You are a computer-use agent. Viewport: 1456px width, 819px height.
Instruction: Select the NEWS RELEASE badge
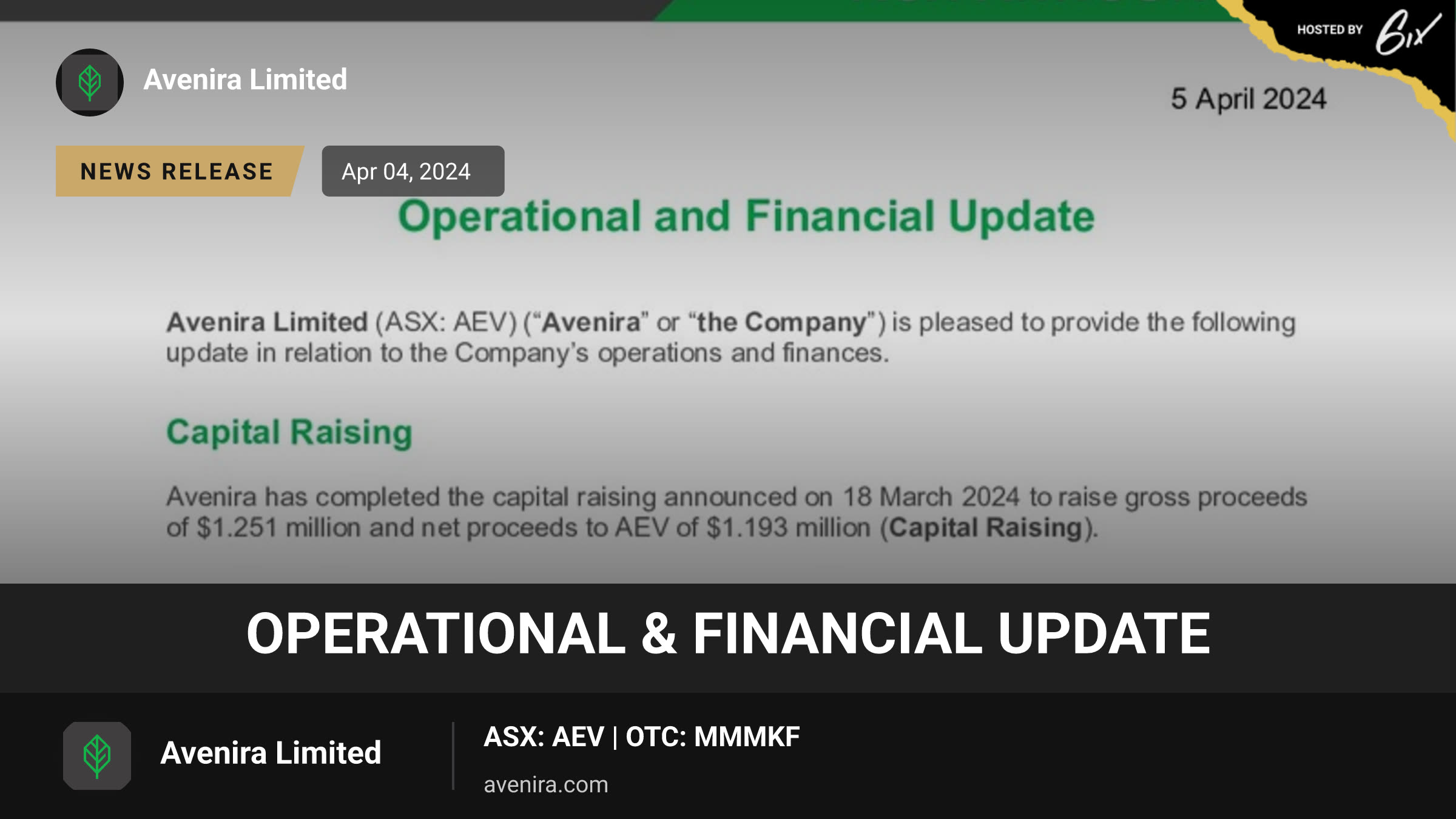(x=180, y=171)
